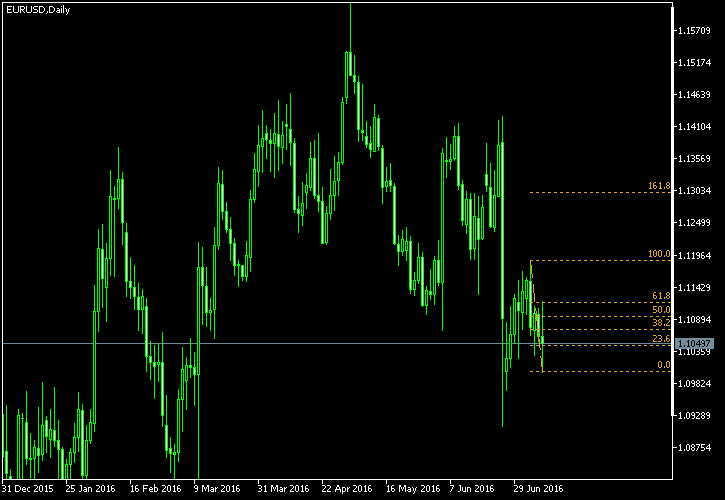
Task: Click the 31 Dec 2015 date label
Action: point(28,489)
